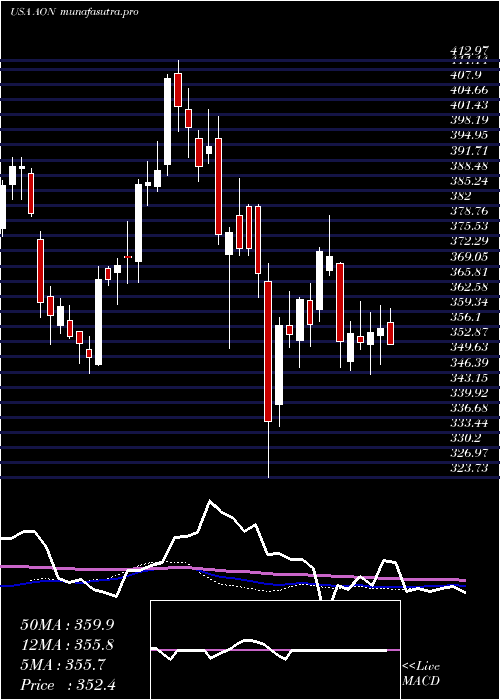
Task: Click the 359.34 price axis label
Action: [x=469, y=302]
